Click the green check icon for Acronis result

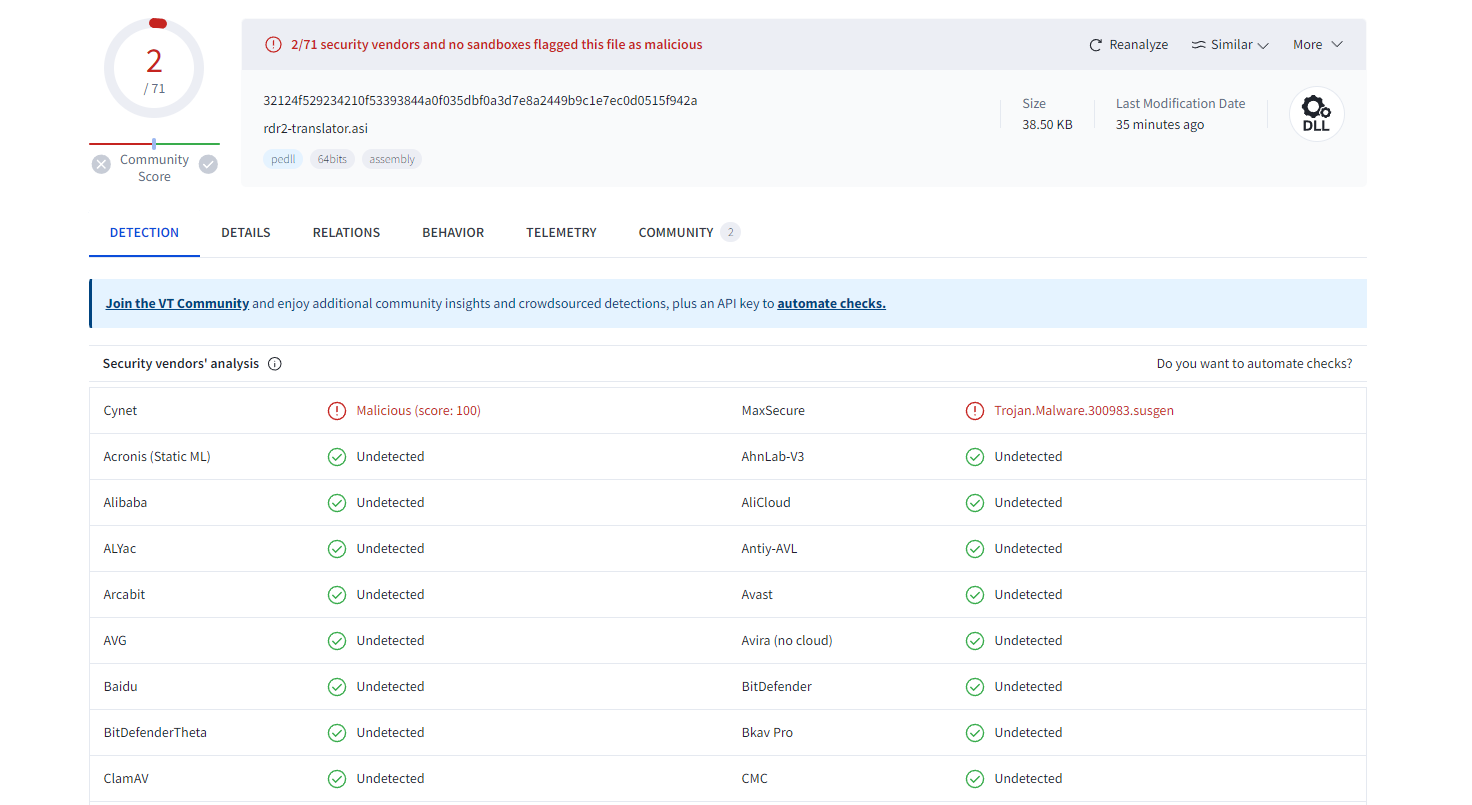[x=337, y=457]
